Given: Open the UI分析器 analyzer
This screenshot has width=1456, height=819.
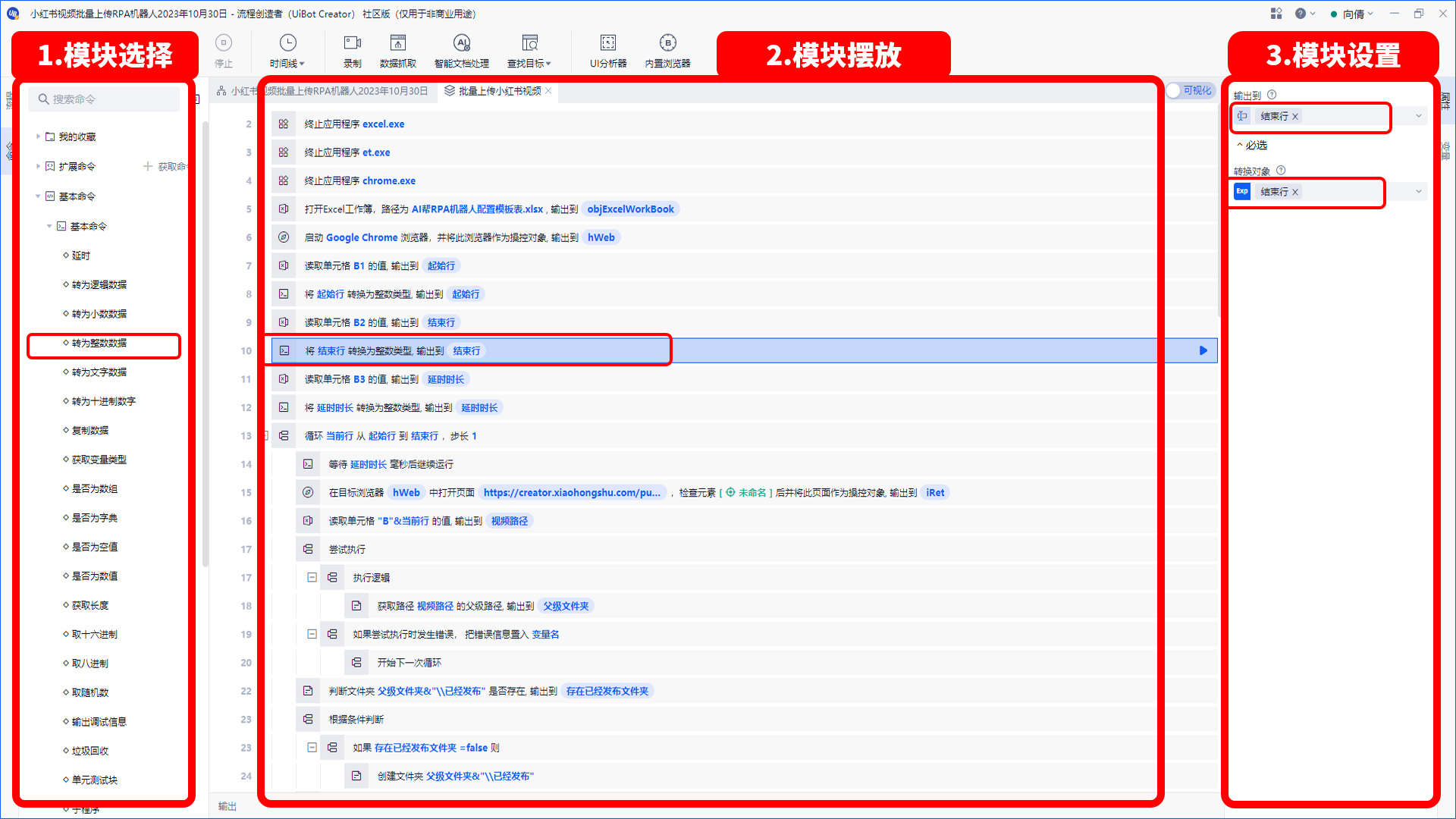Looking at the screenshot, I should 608,51.
